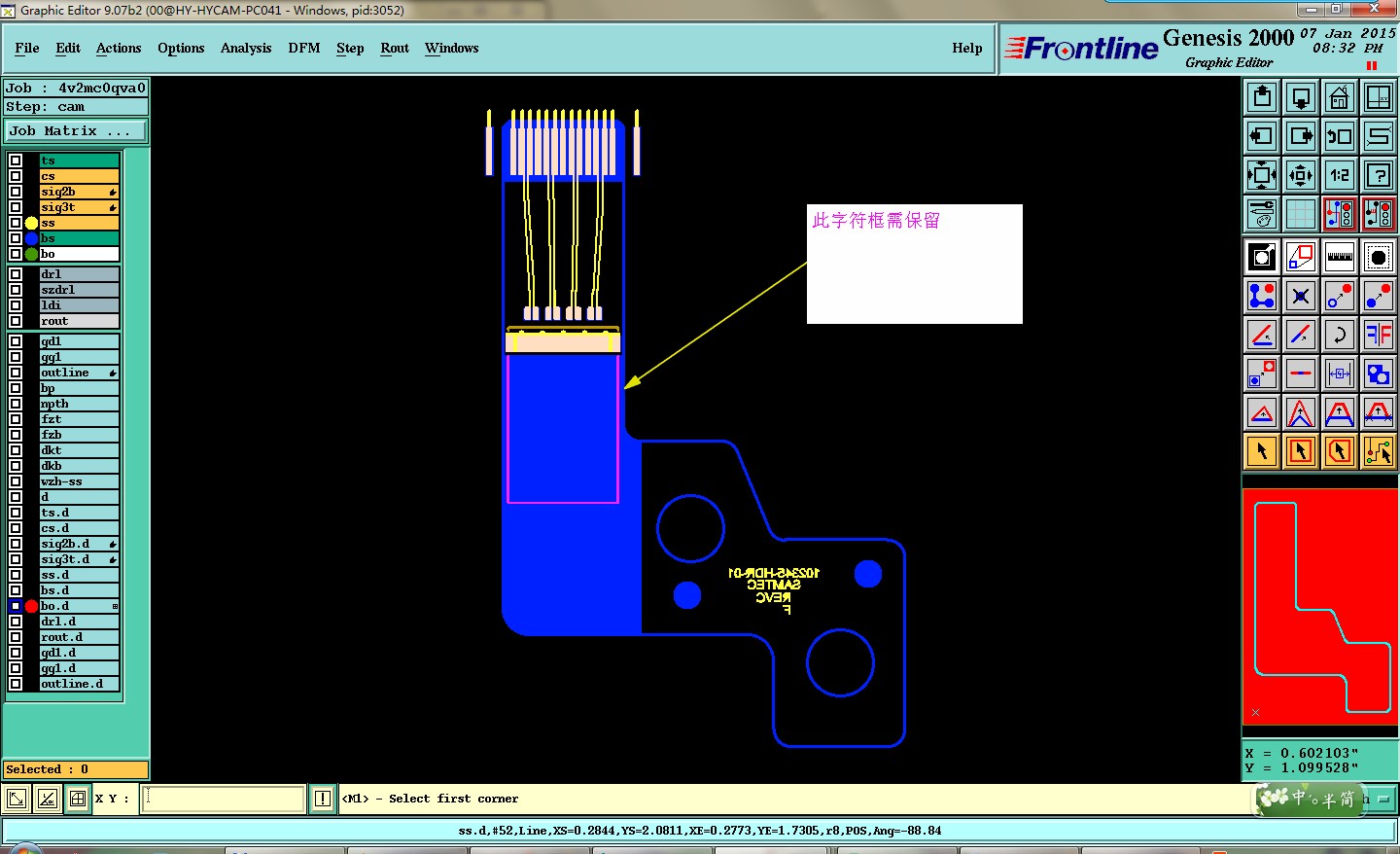Click the mirror F flip icon
Screen dimensions: 1400x854
(x=1379, y=335)
